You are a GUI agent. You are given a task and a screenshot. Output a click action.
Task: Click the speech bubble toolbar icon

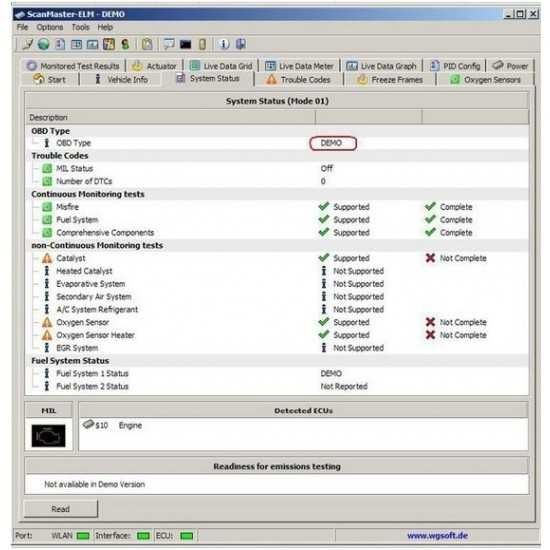coord(169,44)
